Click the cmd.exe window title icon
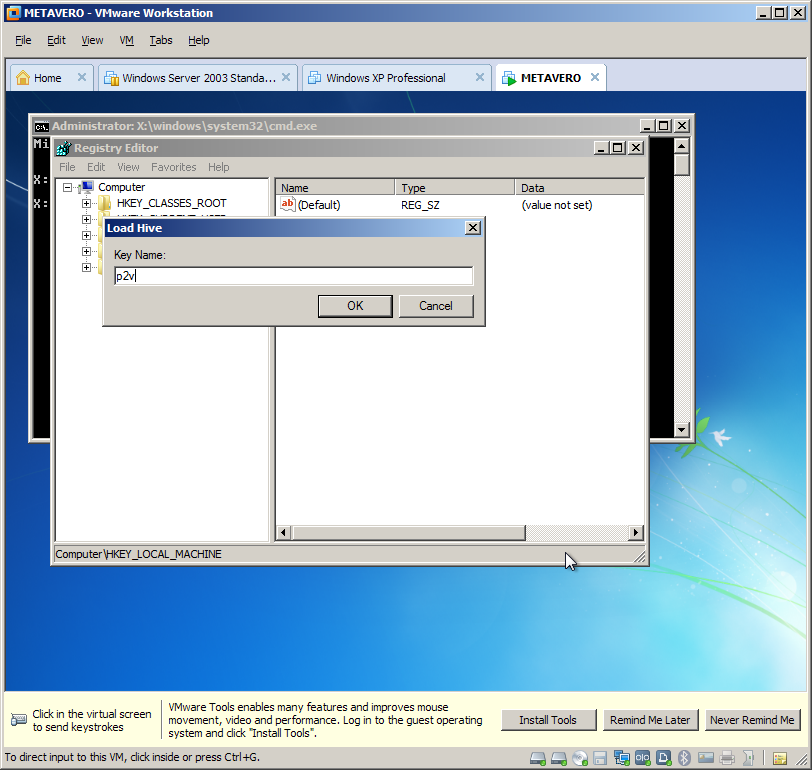 point(41,126)
